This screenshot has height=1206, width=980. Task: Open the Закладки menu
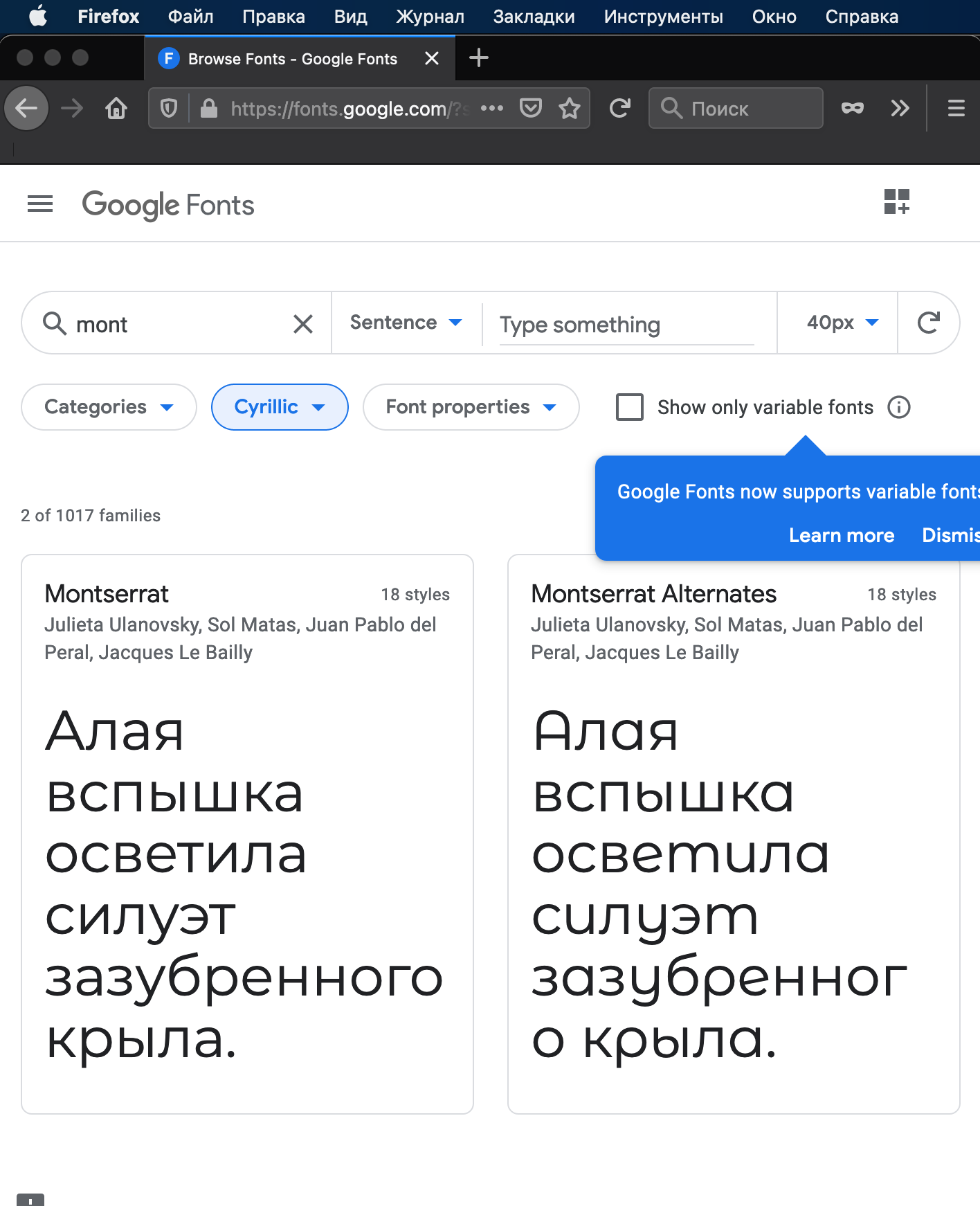pos(534,17)
